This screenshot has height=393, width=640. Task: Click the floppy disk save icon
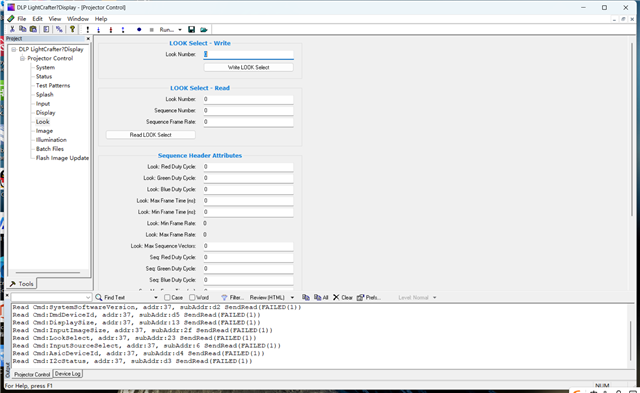coord(191,29)
